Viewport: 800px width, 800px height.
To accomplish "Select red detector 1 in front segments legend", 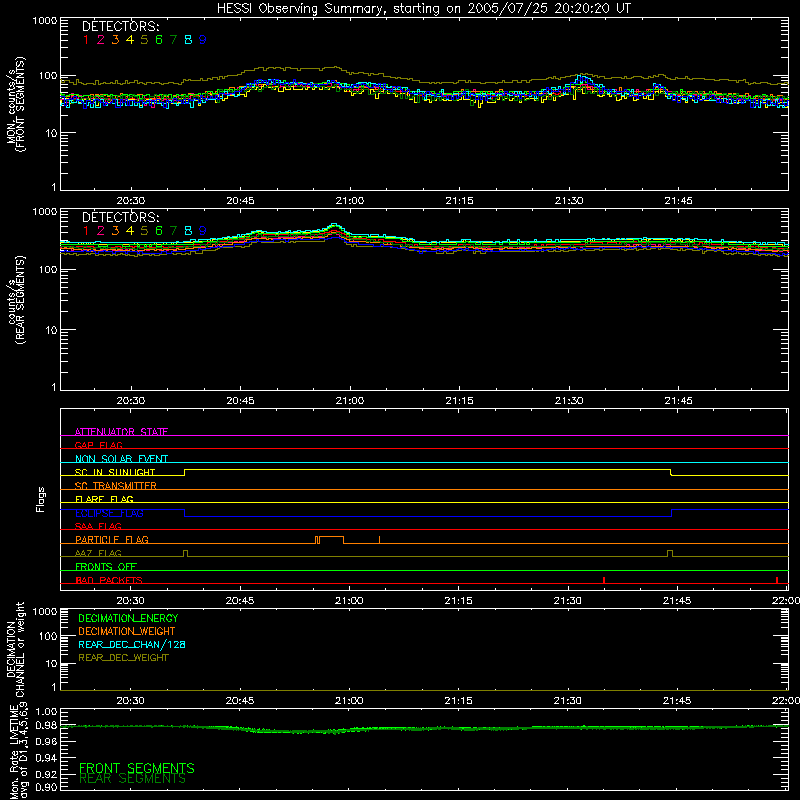I will point(86,40).
